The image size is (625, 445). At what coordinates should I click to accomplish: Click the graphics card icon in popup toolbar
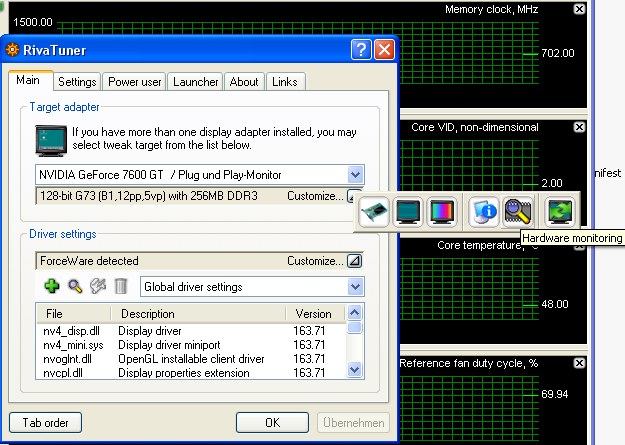coord(374,211)
